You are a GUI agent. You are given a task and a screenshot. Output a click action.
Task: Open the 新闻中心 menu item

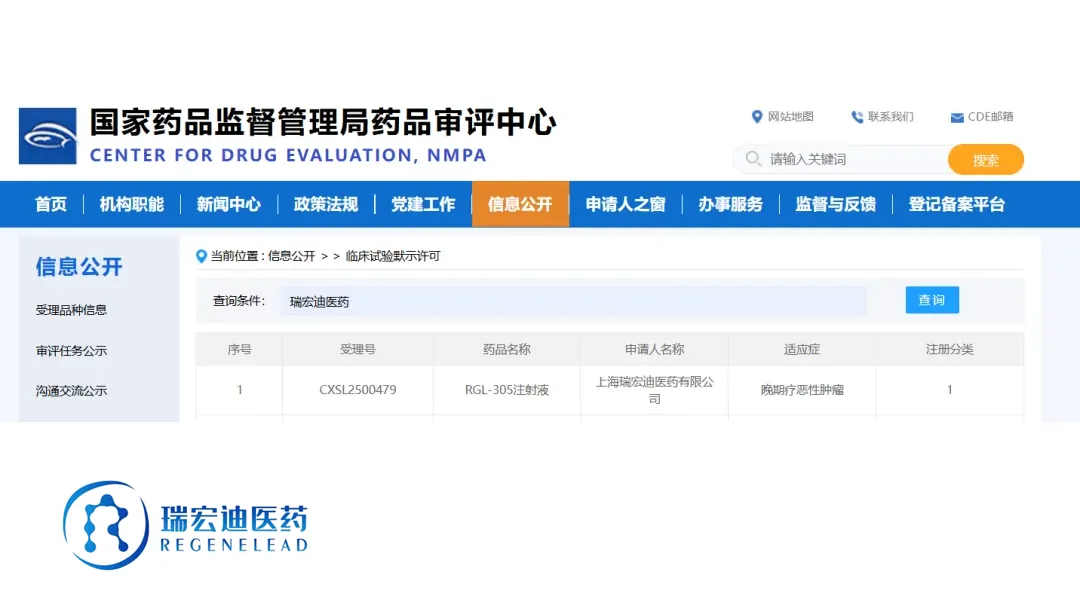pos(229,204)
